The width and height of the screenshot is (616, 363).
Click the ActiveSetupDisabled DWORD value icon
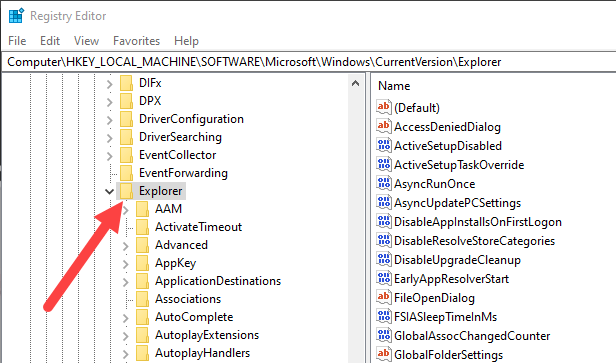click(x=383, y=145)
